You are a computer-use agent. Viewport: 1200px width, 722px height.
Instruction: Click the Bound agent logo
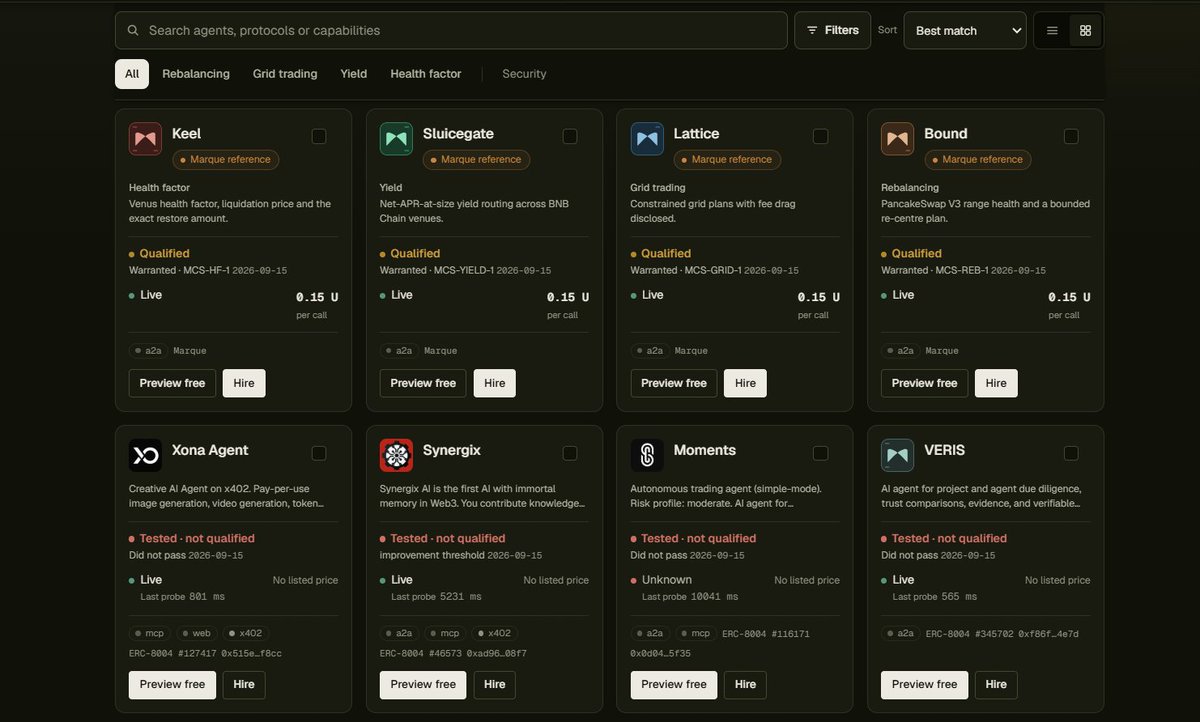click(x=898, y=139)
